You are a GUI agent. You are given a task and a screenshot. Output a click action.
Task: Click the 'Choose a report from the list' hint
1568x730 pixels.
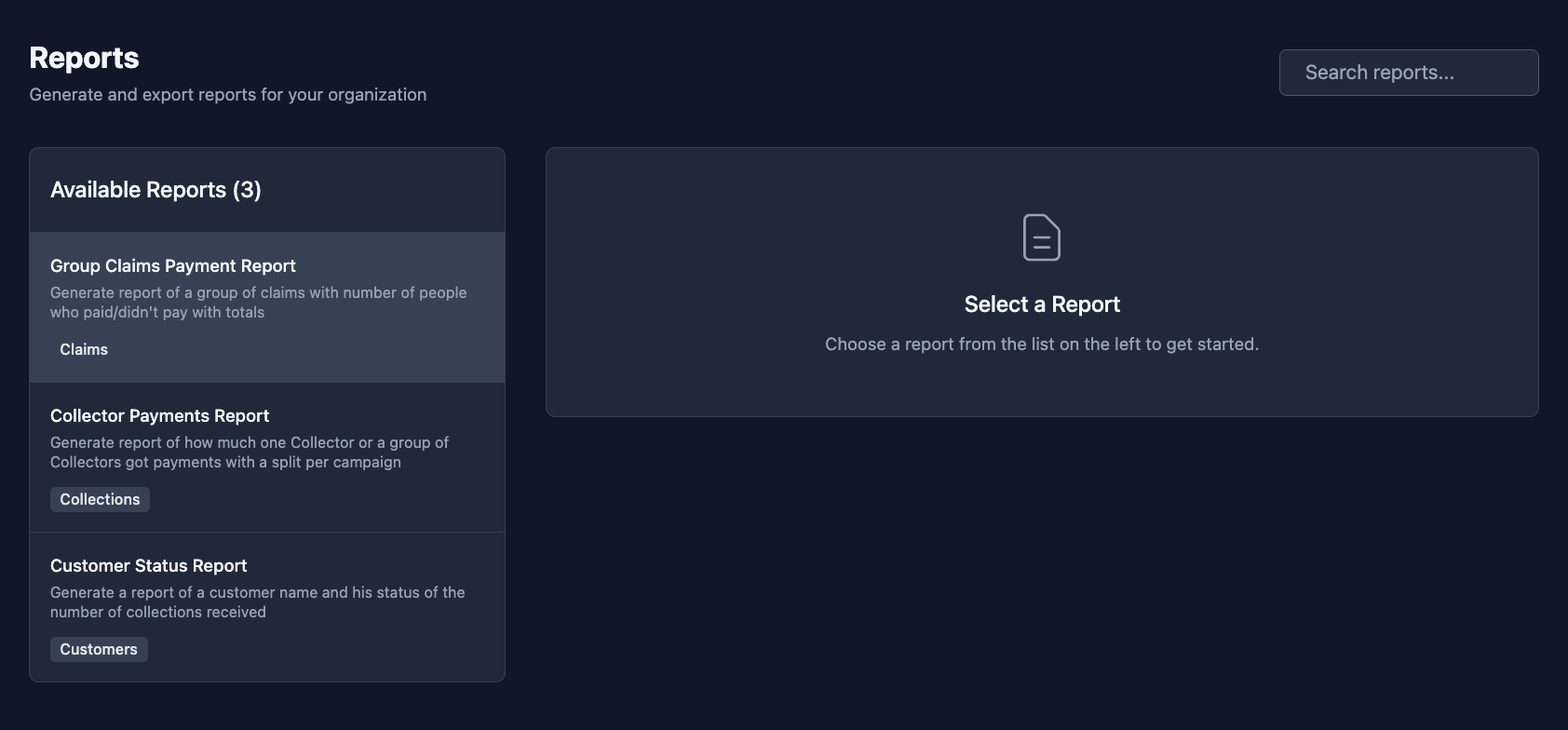point(1041,345)
